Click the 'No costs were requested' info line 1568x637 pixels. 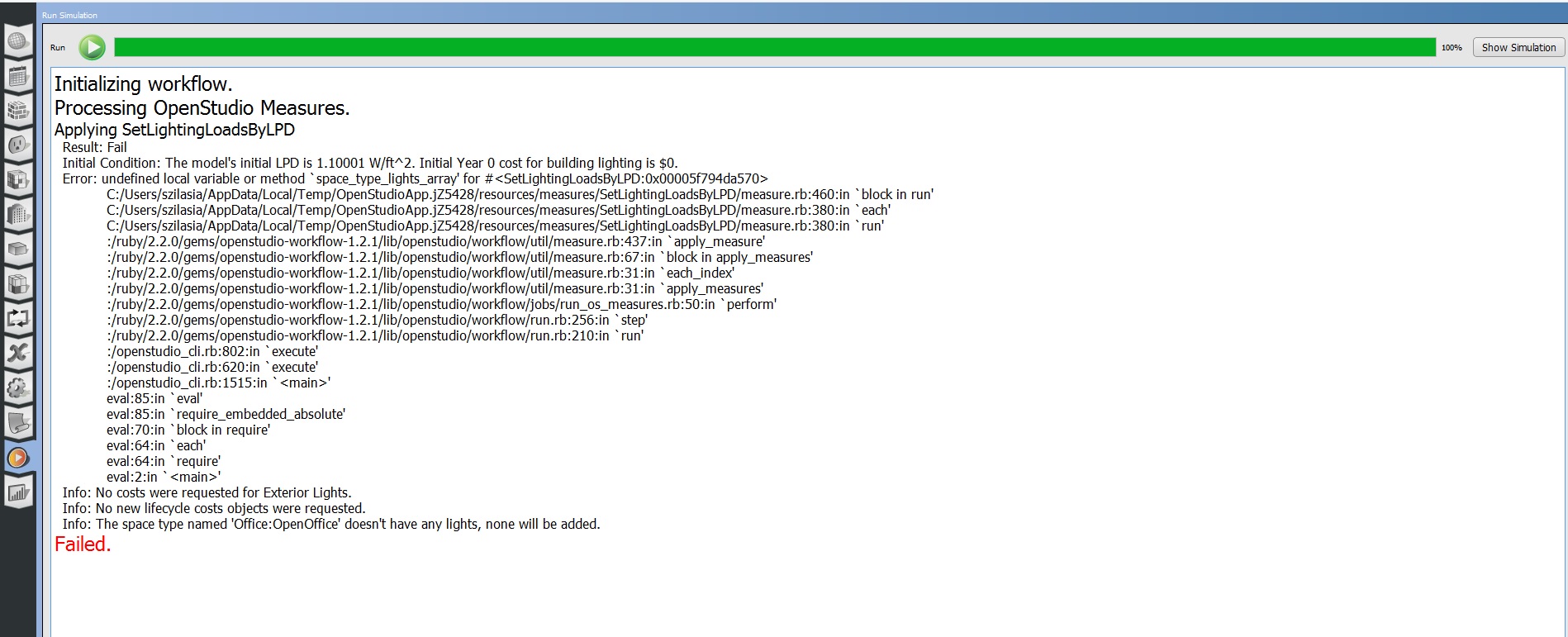point(207,492)
